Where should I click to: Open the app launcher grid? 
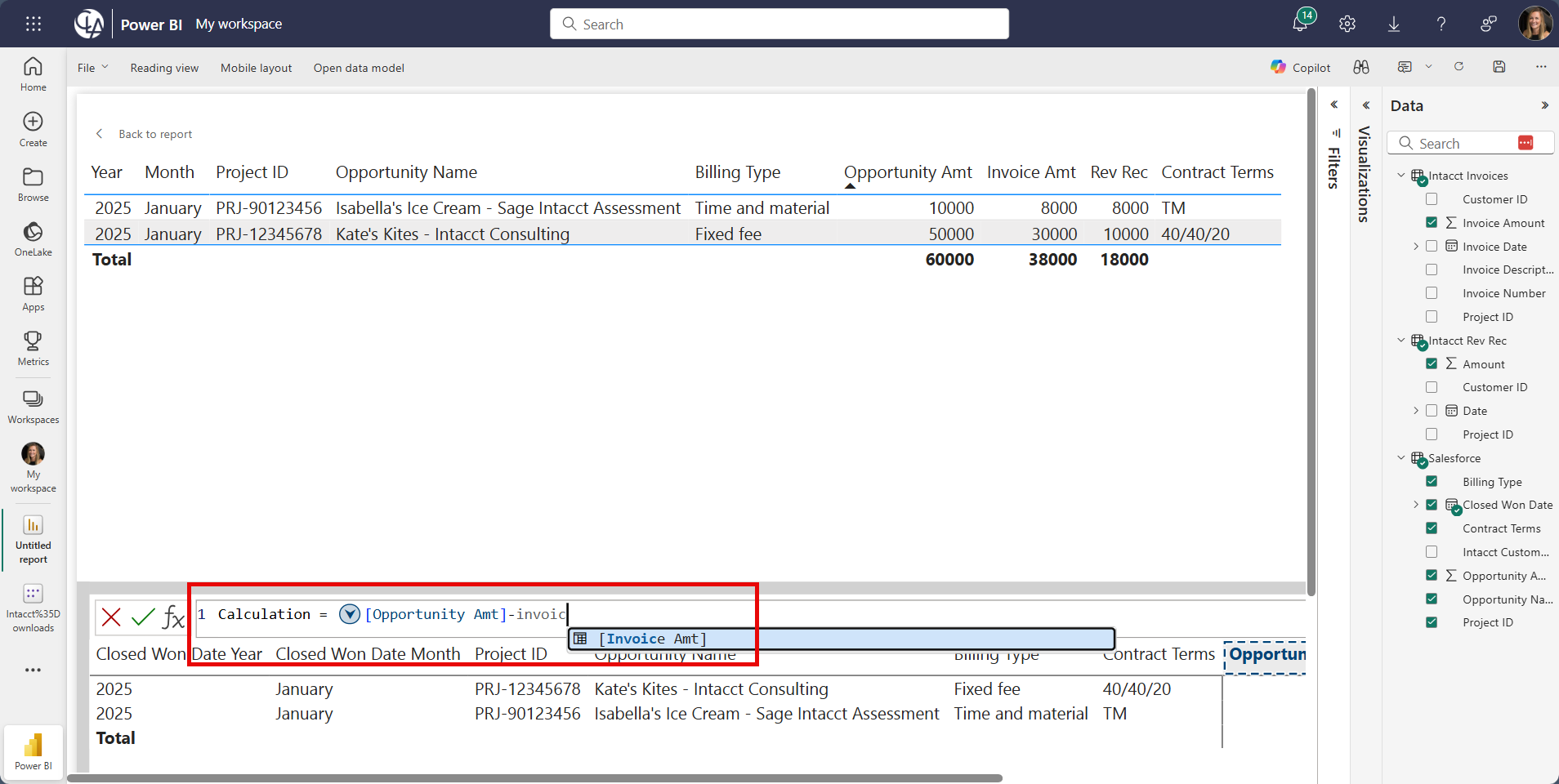pos(34,24)
